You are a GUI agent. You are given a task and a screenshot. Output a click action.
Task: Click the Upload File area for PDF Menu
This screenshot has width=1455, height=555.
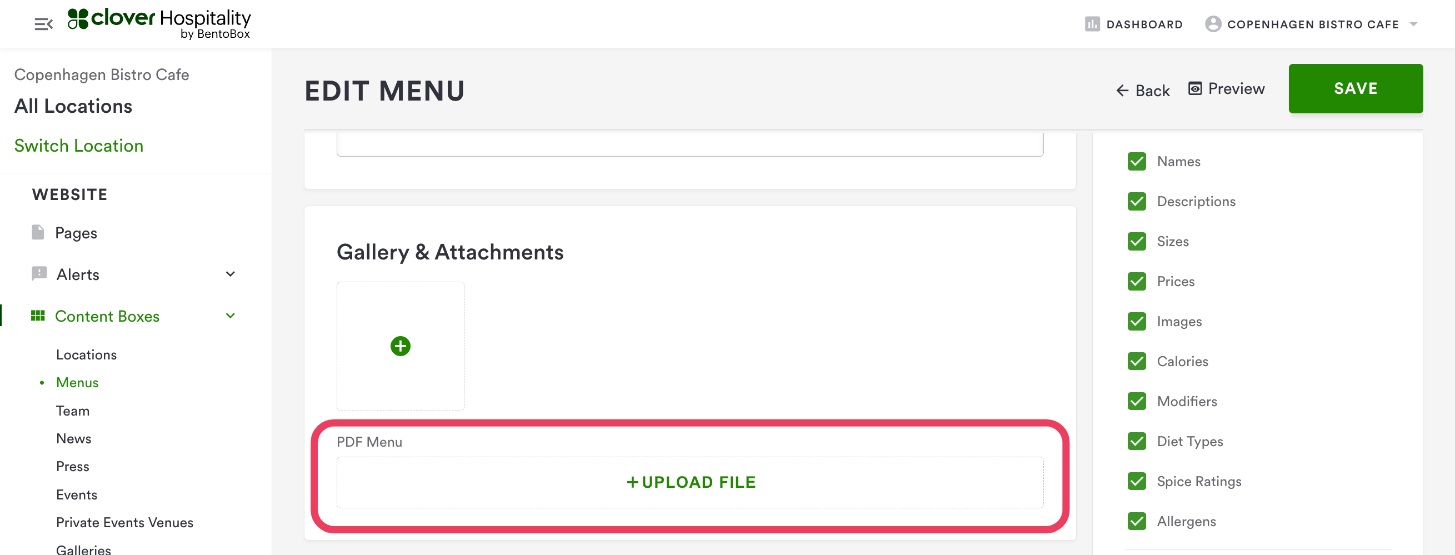[x=690, y=482]
